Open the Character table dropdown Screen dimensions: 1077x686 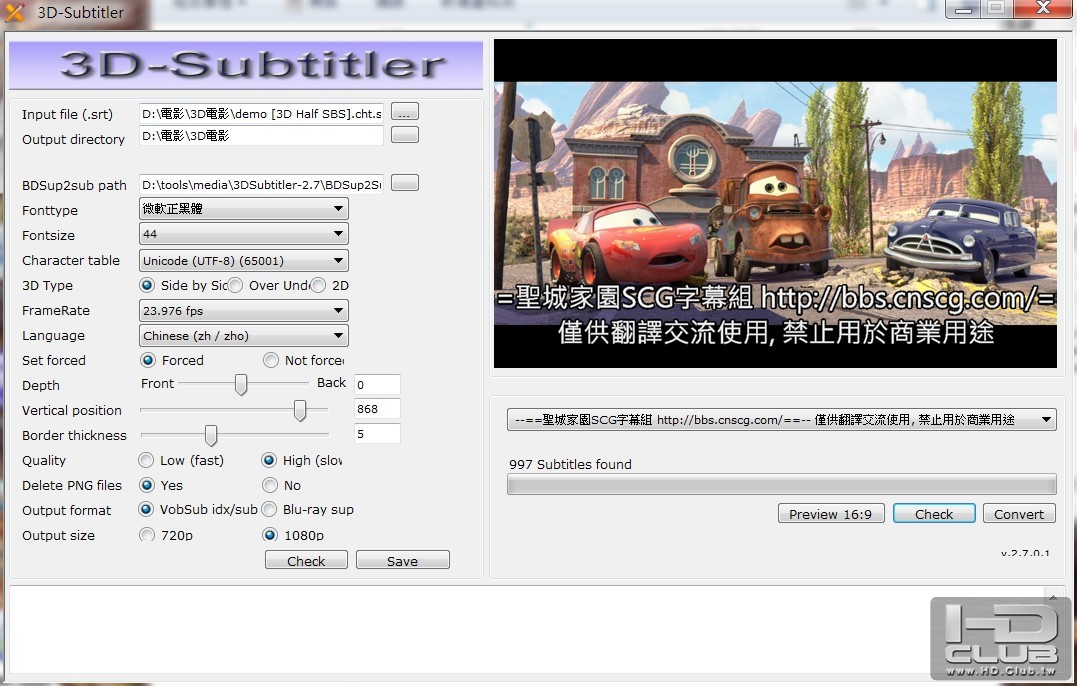[243, 260]
